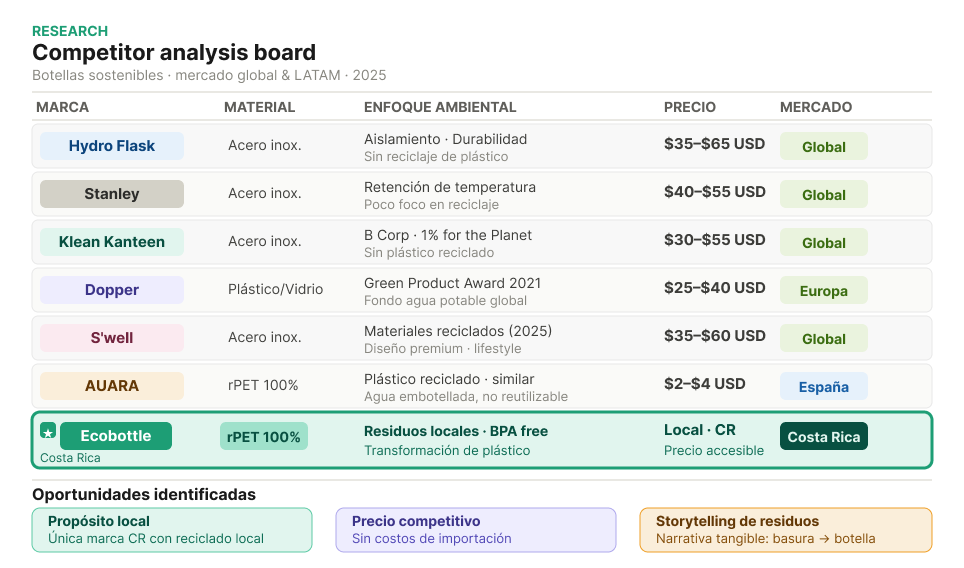Click the Botellas sostenibles subtitle
The width and height of the screenshot is (964, 568).
[209, 75]
